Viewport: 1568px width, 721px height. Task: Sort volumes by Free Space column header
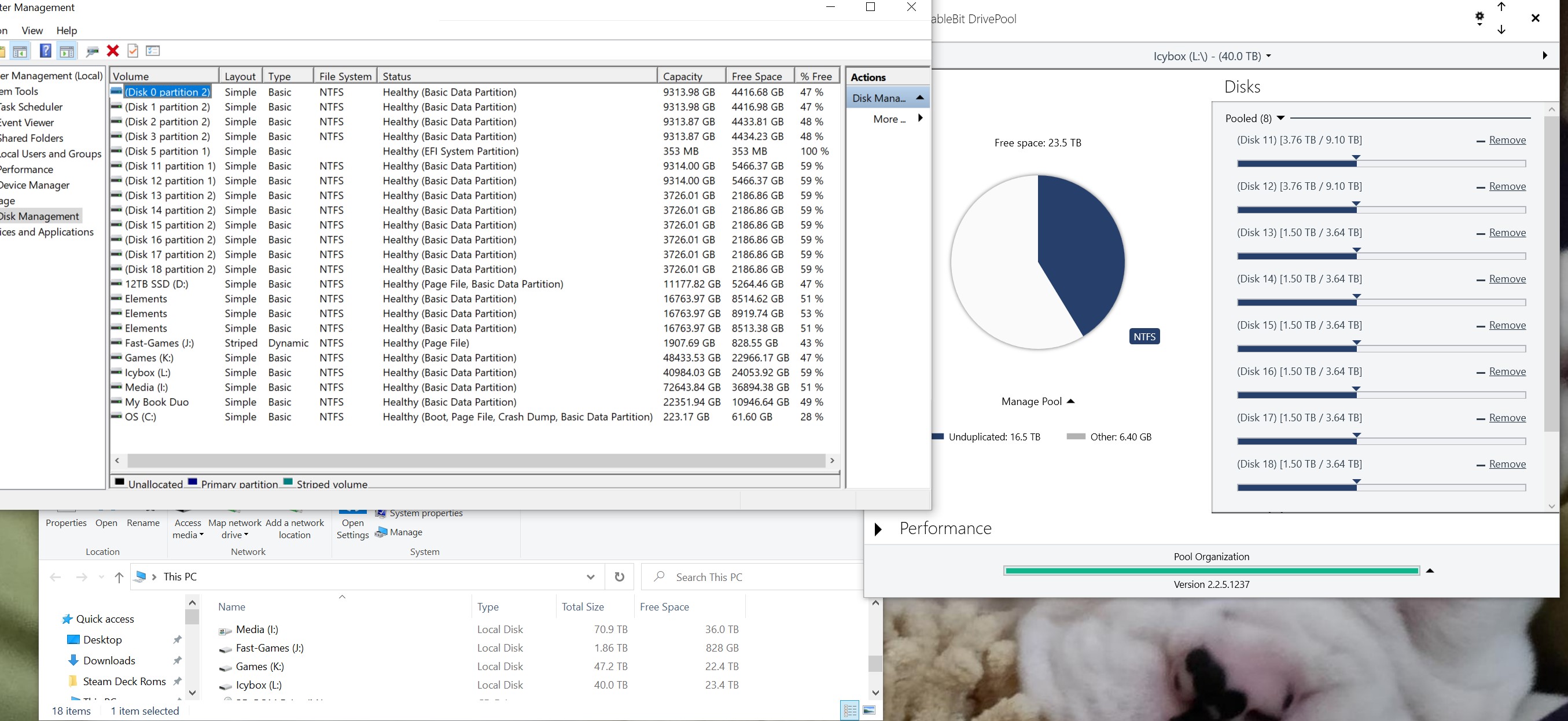pos(759,76)
